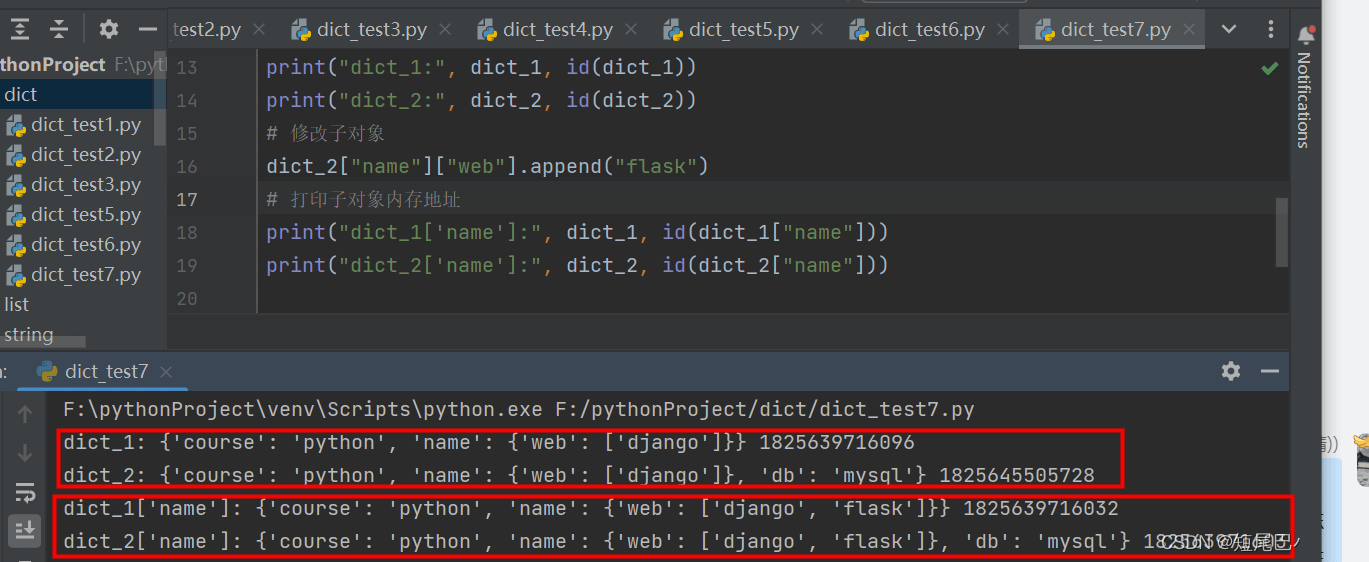Minimize the Run tool window

(x=1270, y=371)
